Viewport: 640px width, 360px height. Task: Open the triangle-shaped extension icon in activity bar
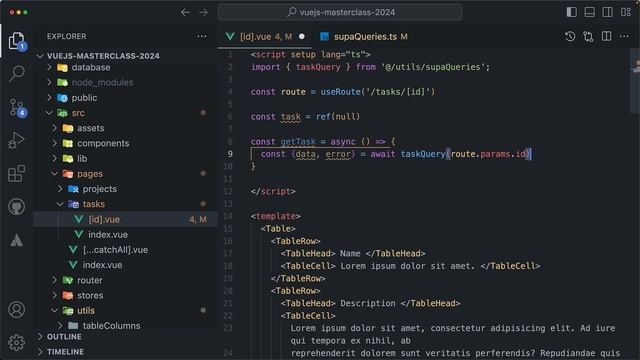click(x=16, y=240)
